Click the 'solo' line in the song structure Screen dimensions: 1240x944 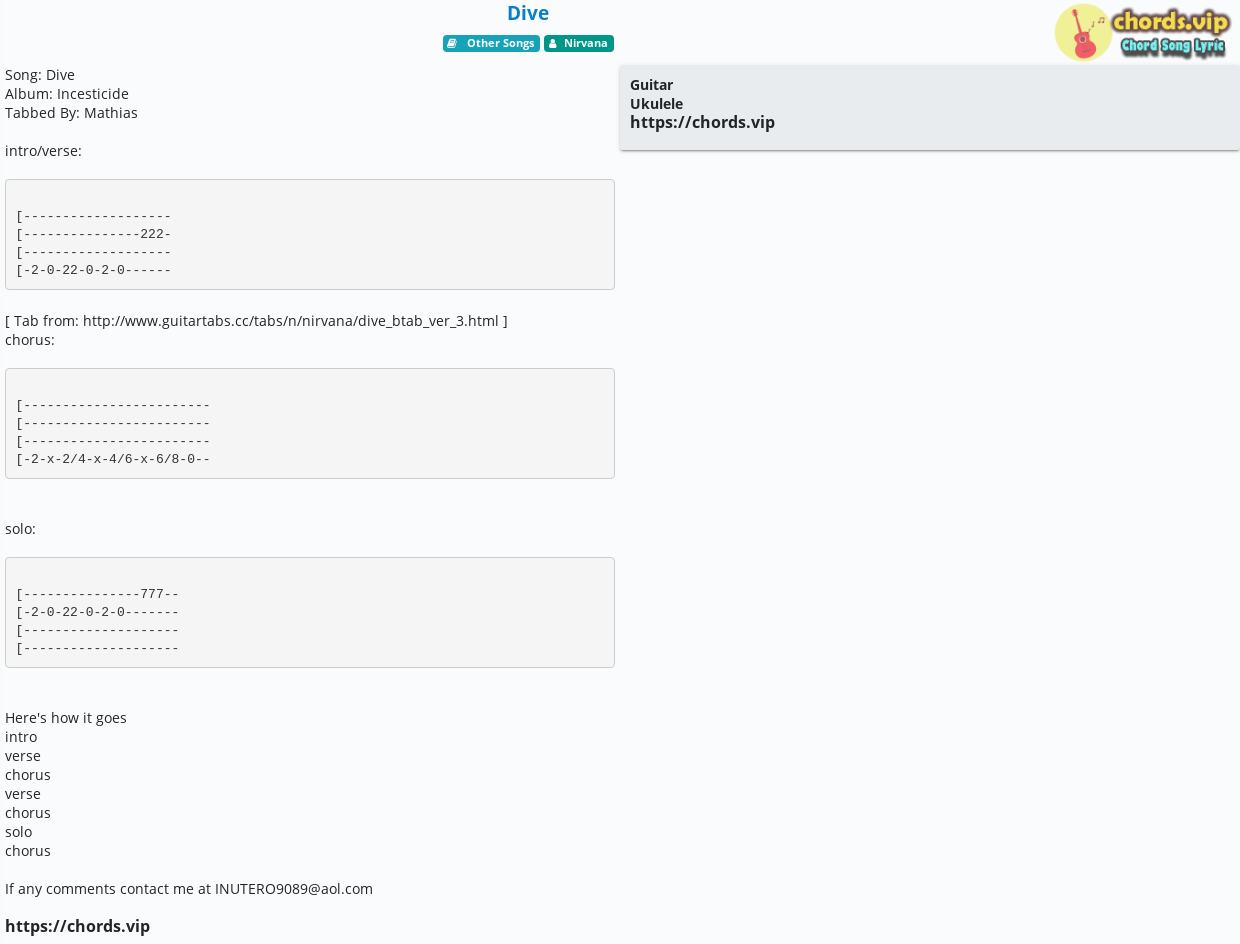tap(18, 832)
